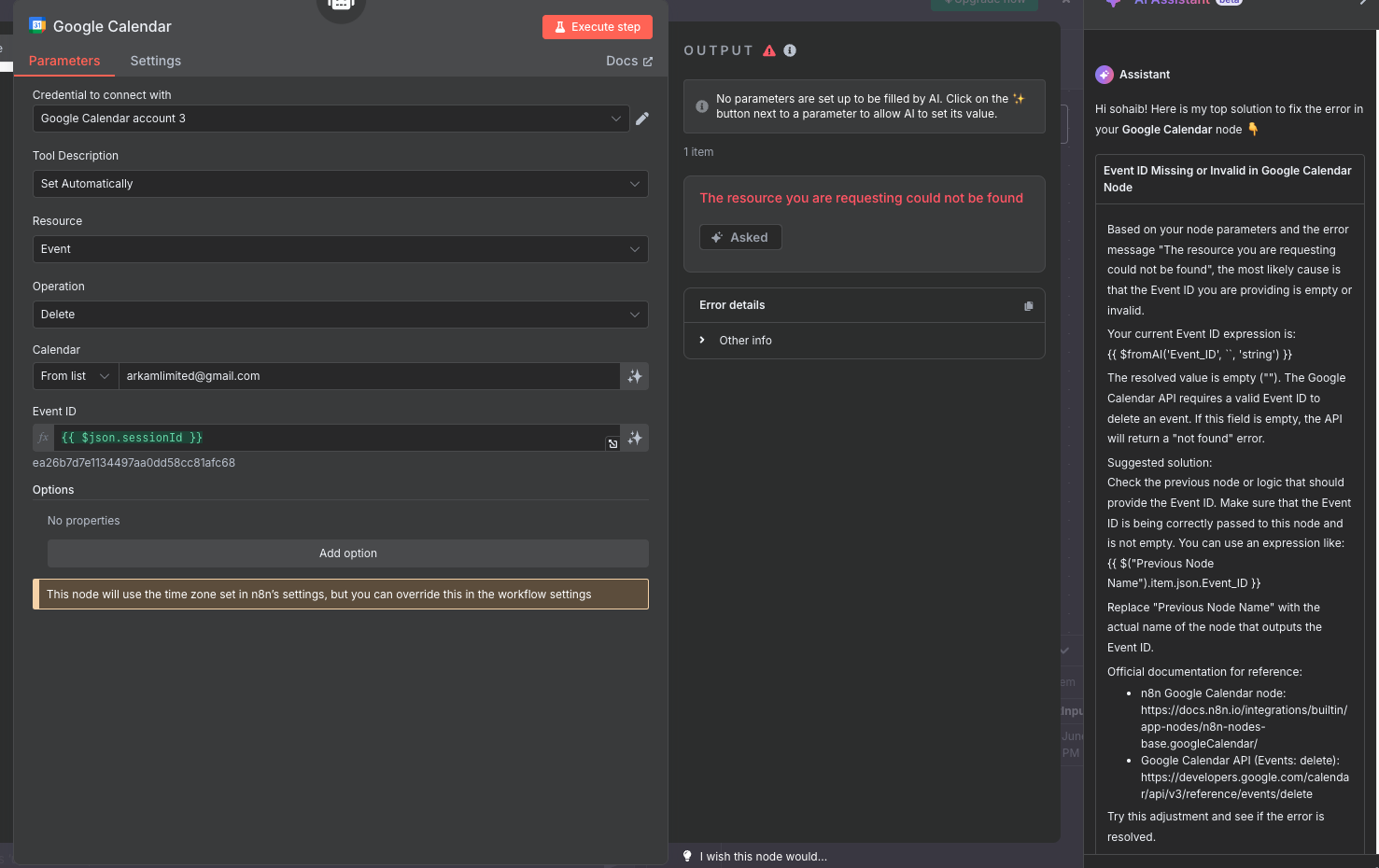Image resolution: width=1379 pixels, height=868 pixels.
Task: Open the expression editor expand icon
Action: coord(612,443)
